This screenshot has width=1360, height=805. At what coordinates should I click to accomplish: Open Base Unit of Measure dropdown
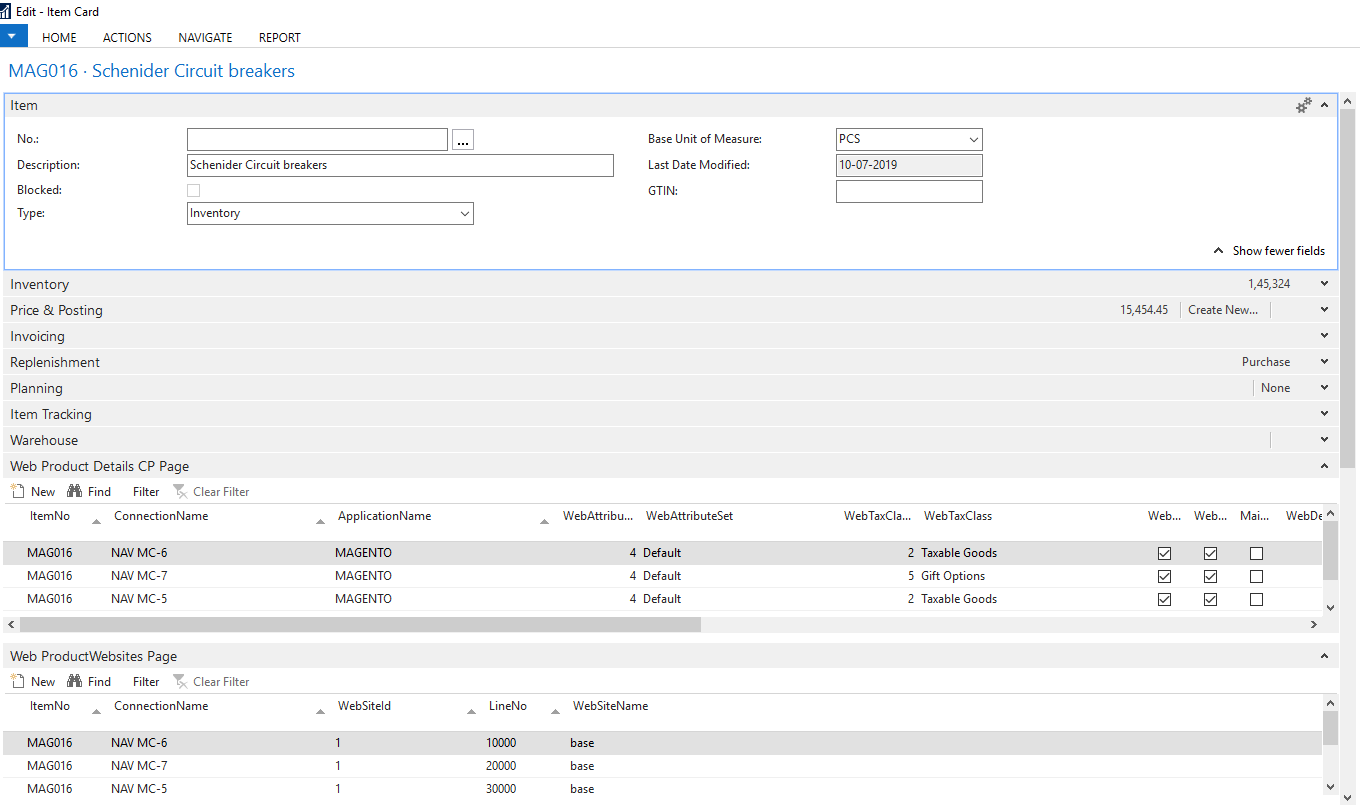(909, 139)
